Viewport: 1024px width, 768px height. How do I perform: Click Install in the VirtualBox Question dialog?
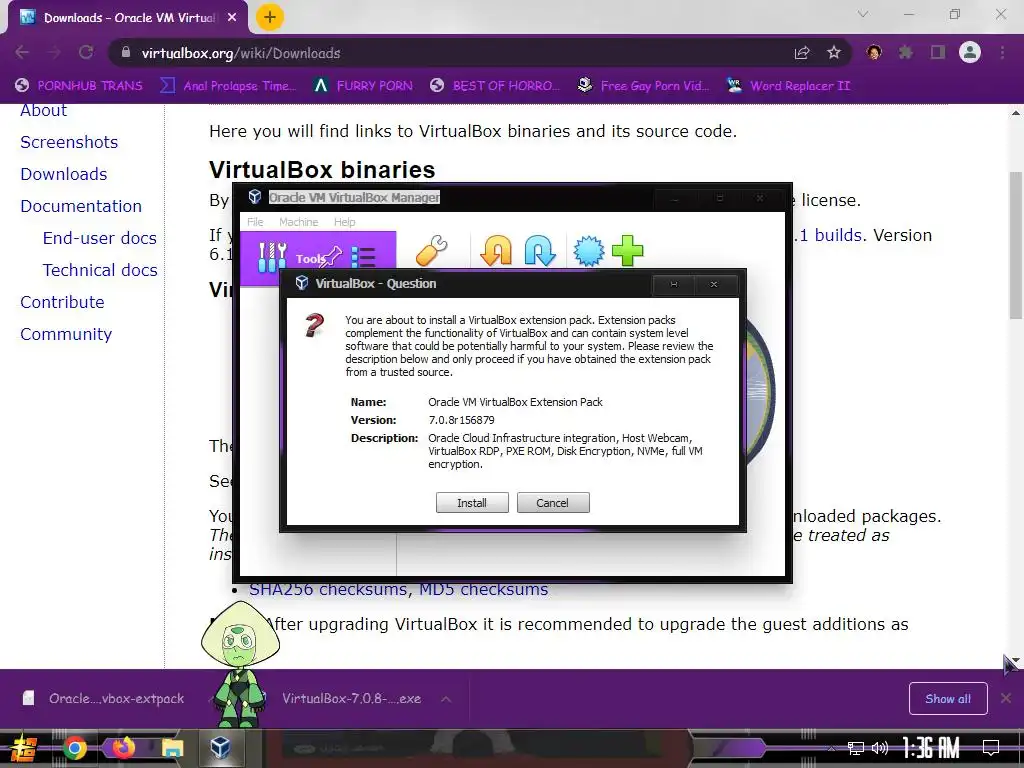tap(472, 503)
